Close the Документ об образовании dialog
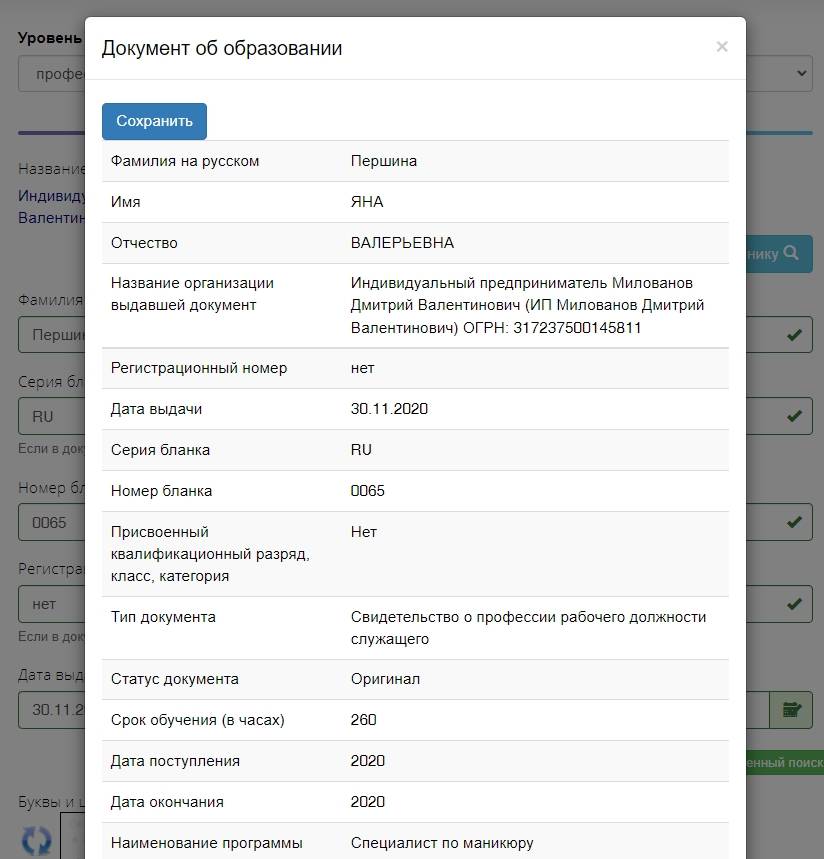 722,46
